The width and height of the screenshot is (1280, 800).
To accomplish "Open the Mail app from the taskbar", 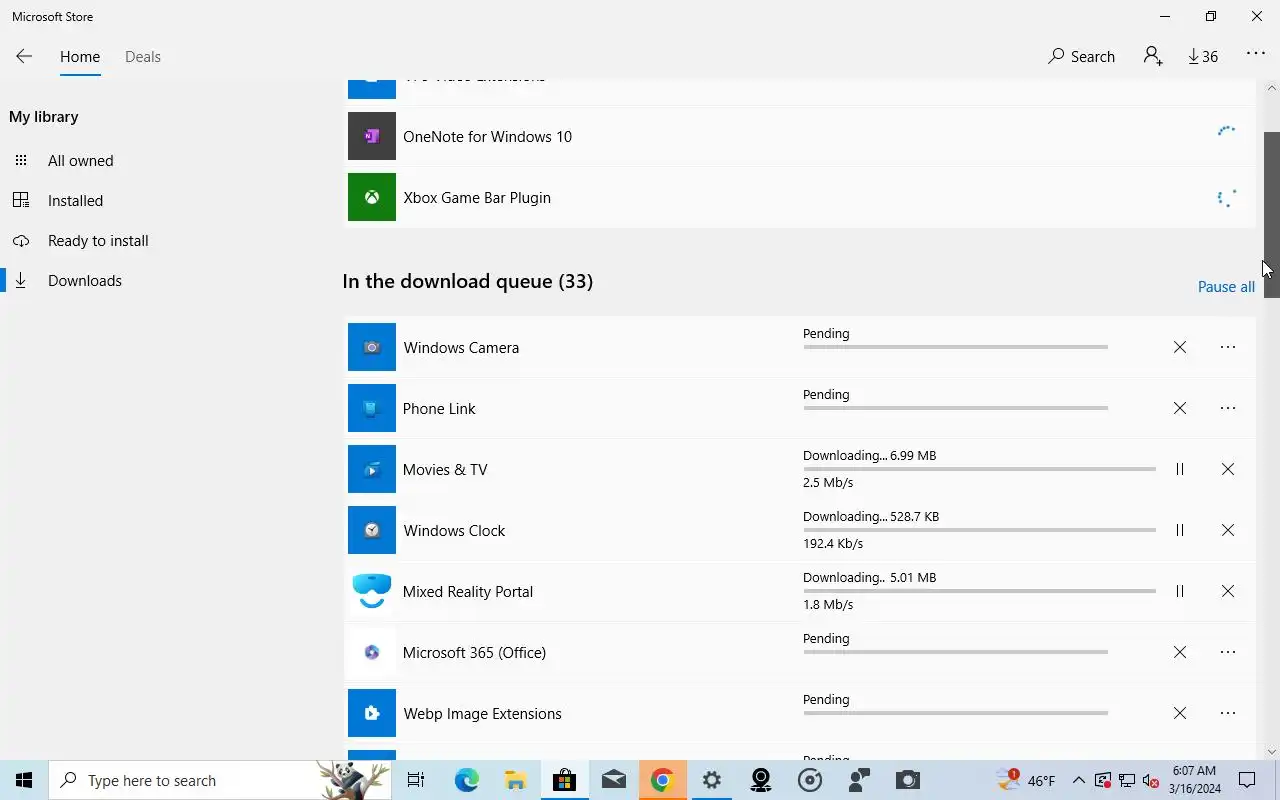I will 613,780.
